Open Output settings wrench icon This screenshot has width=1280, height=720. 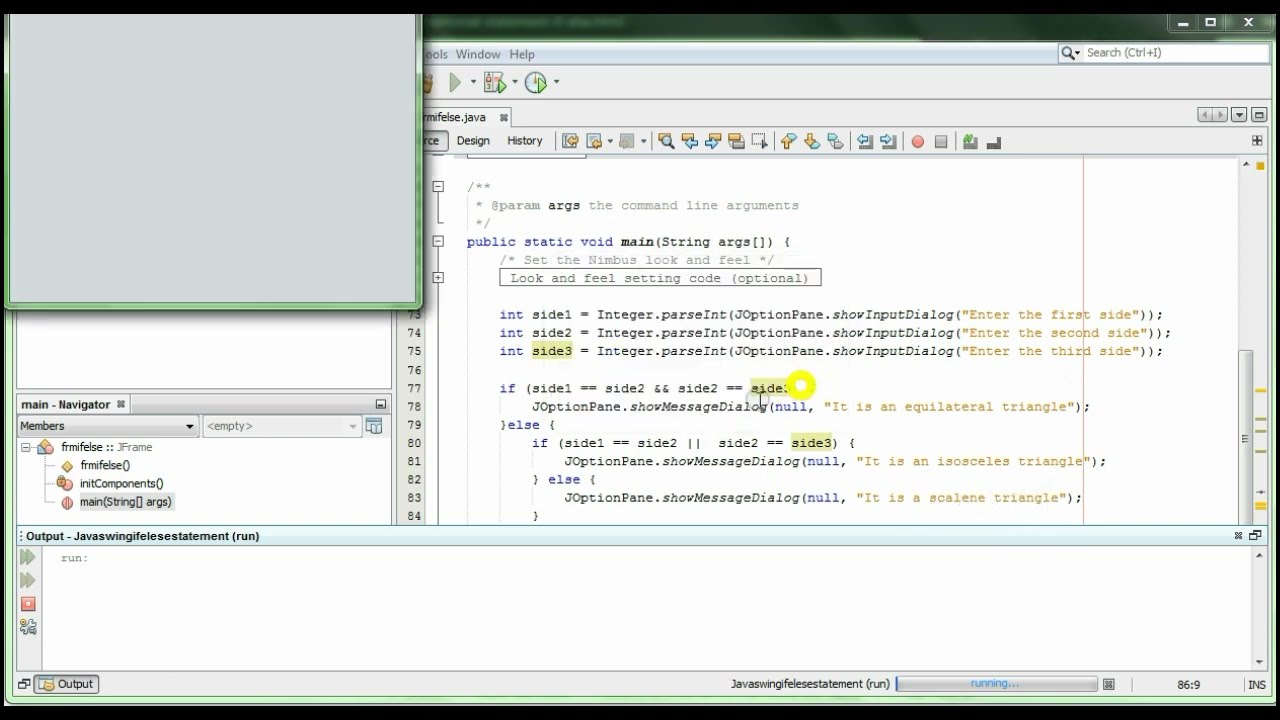[28, 627]
